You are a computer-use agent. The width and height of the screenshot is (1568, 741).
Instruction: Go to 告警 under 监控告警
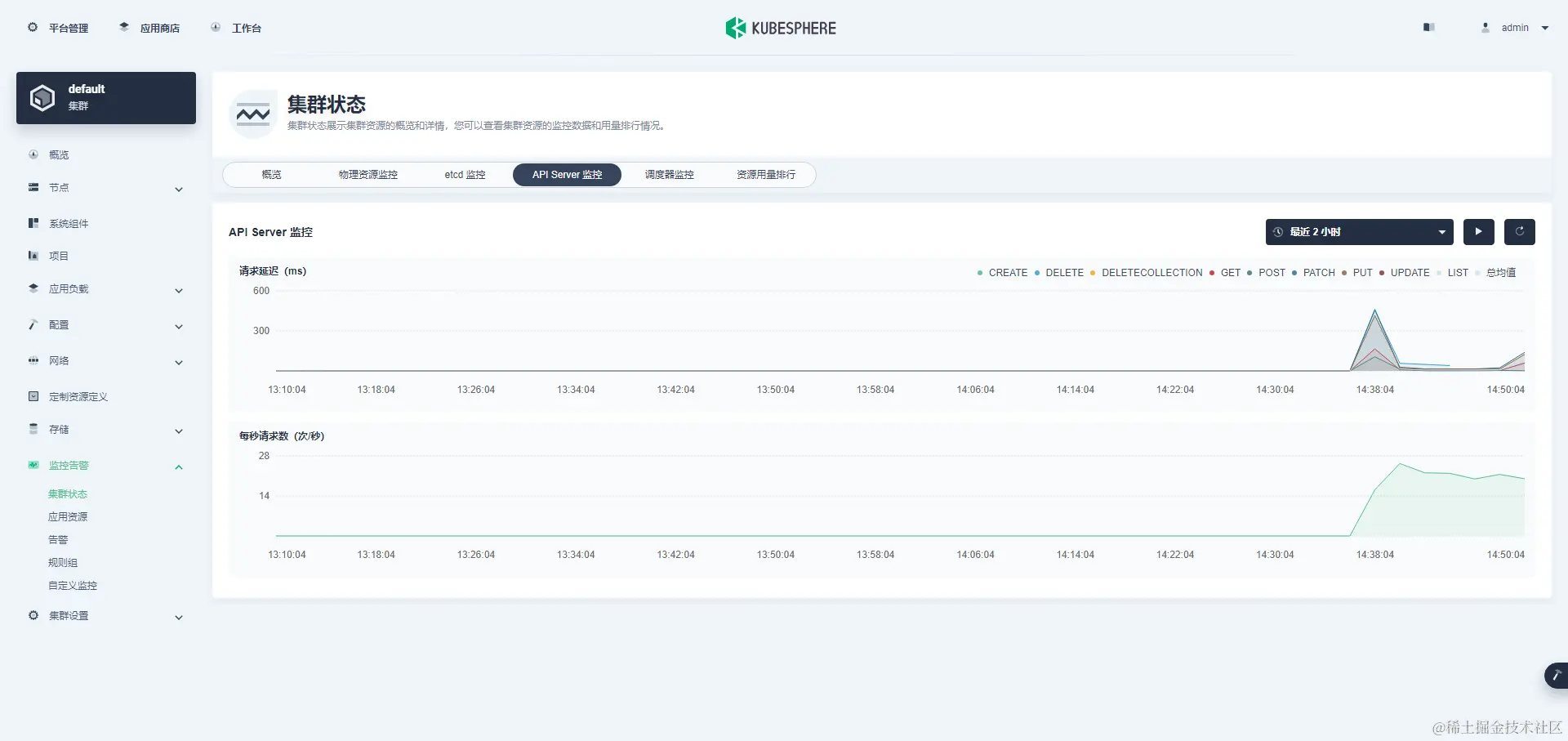pyautogui.click(x=59, y=539)
